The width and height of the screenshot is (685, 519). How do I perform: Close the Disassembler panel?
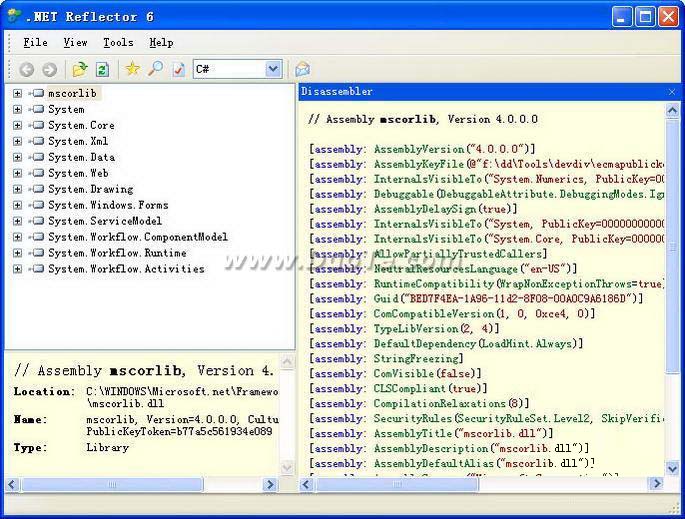[x=672, y=92]
